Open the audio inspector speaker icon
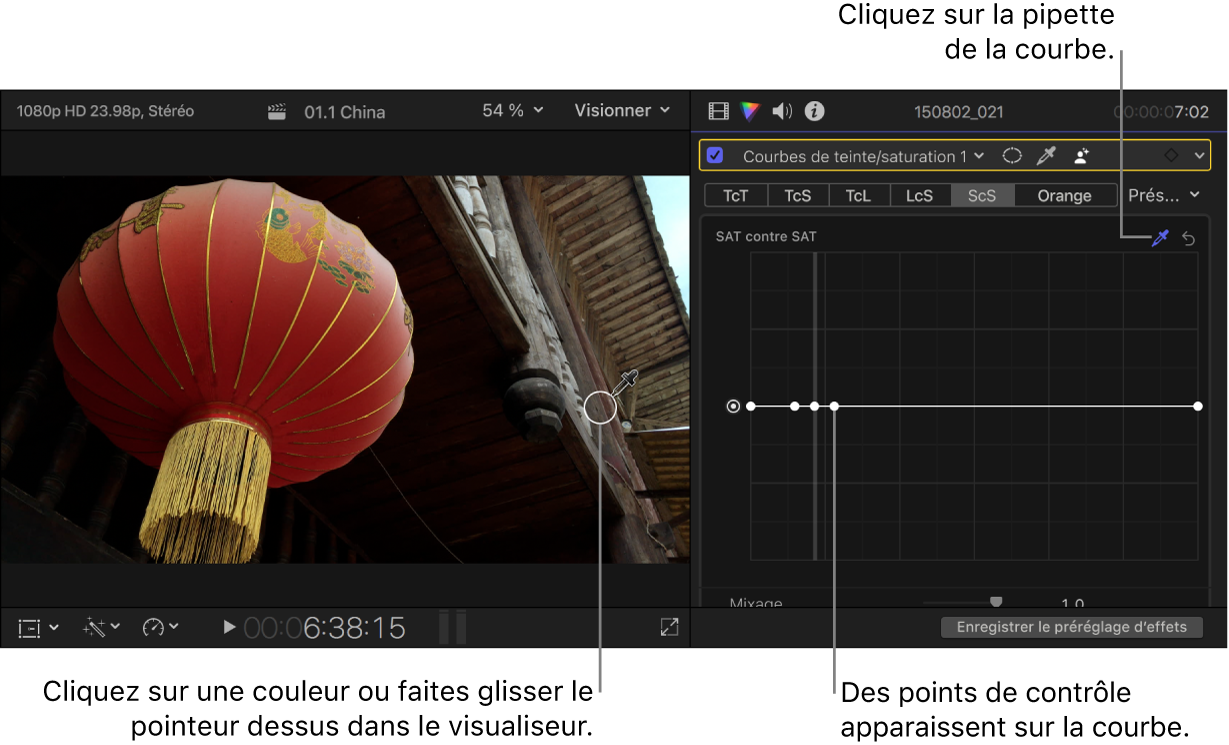Image resolution: width=1229 pixels, height=745 pixels. pos(783,111)
